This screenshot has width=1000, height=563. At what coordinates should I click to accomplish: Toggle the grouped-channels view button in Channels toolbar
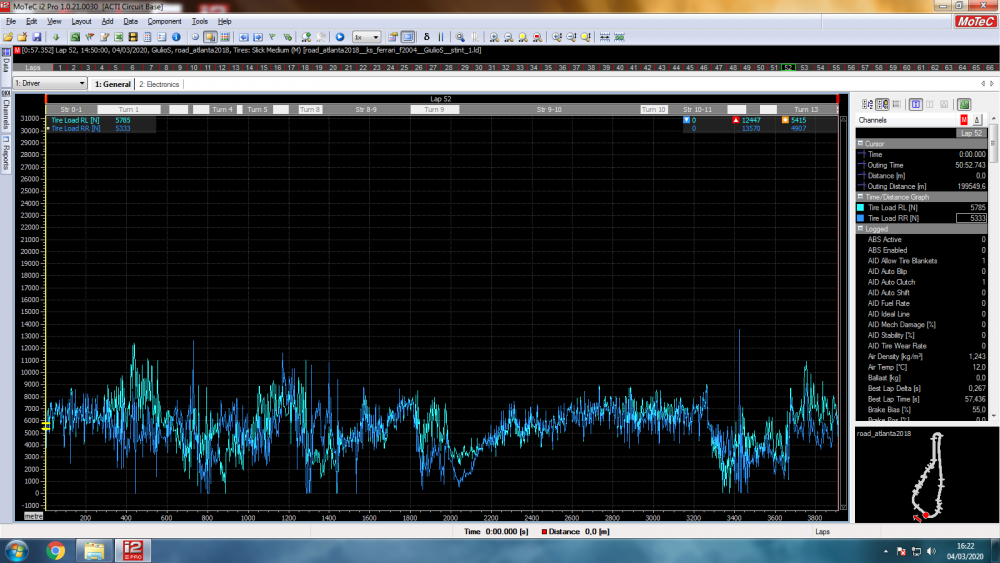tap(882, 104)
